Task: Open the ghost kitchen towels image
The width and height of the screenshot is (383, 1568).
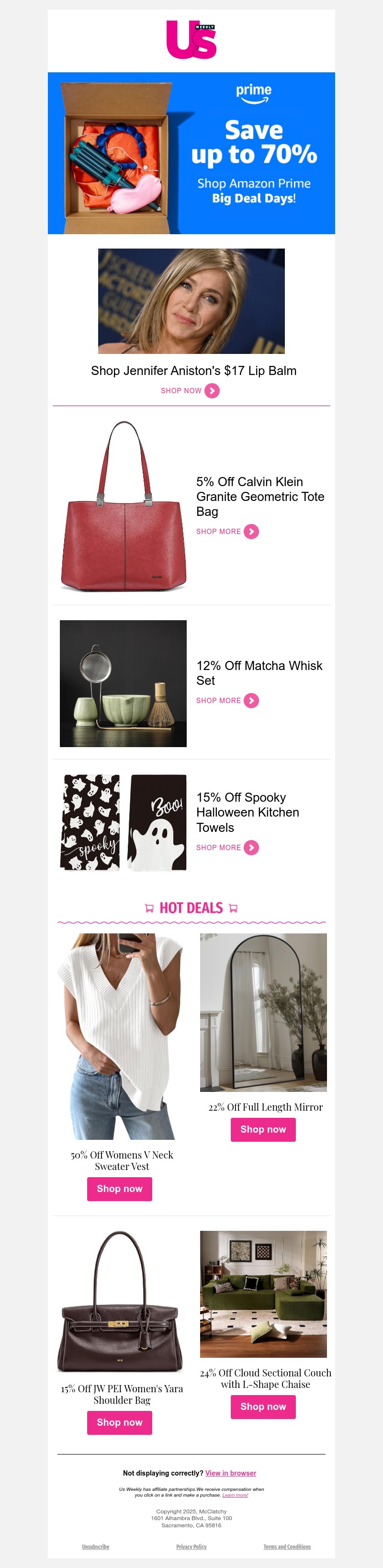Action: (123, 822)
